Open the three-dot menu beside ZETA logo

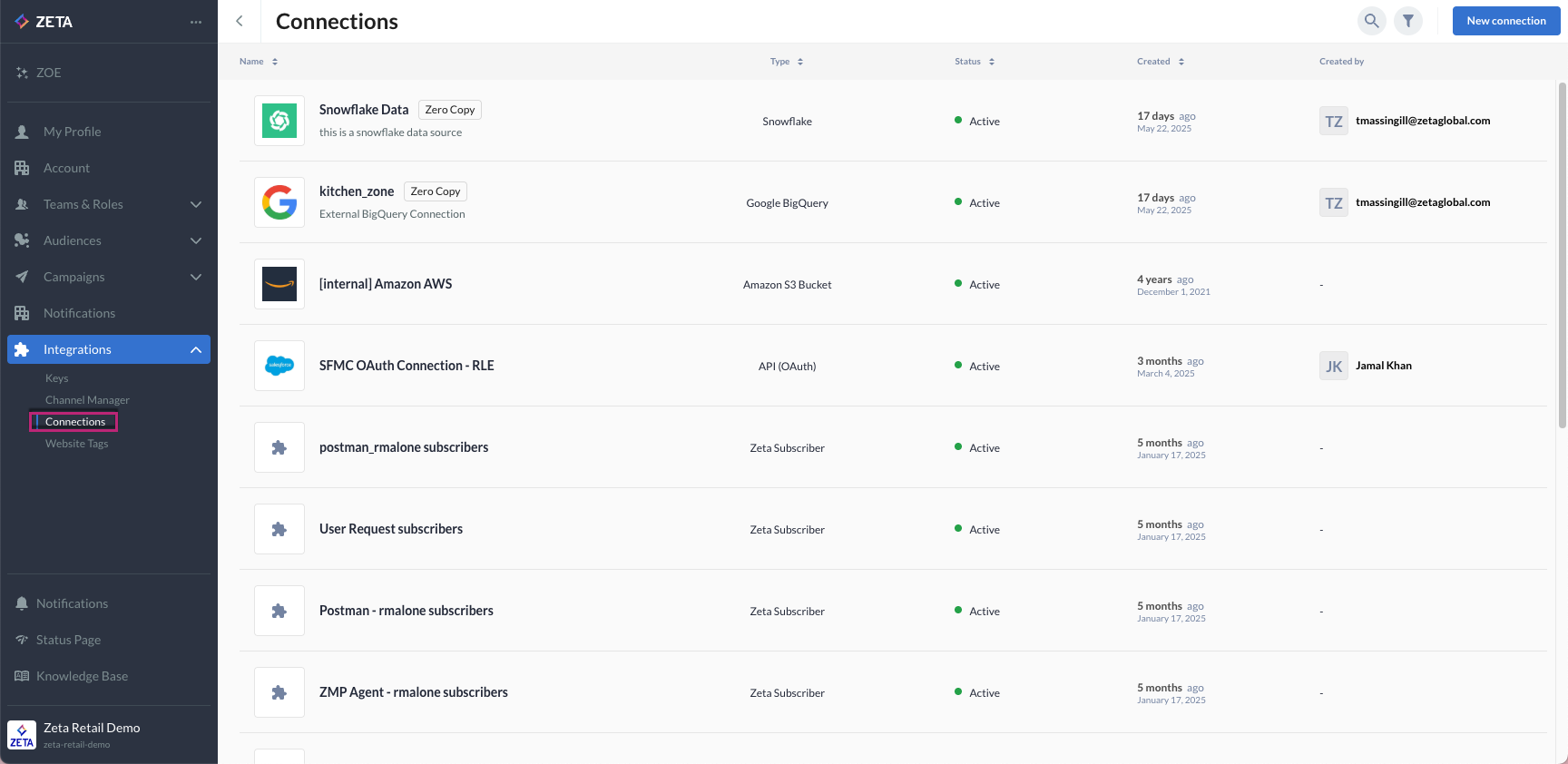[x=196, y=22]
